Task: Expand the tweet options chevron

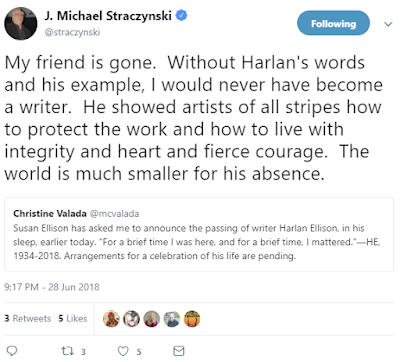Action: coord(388,24)
